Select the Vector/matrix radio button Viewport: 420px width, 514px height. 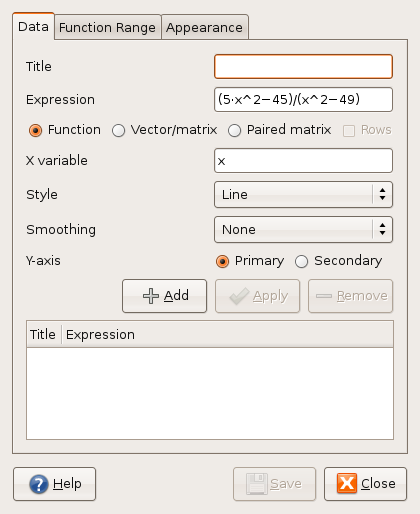[x=118, y=130]
